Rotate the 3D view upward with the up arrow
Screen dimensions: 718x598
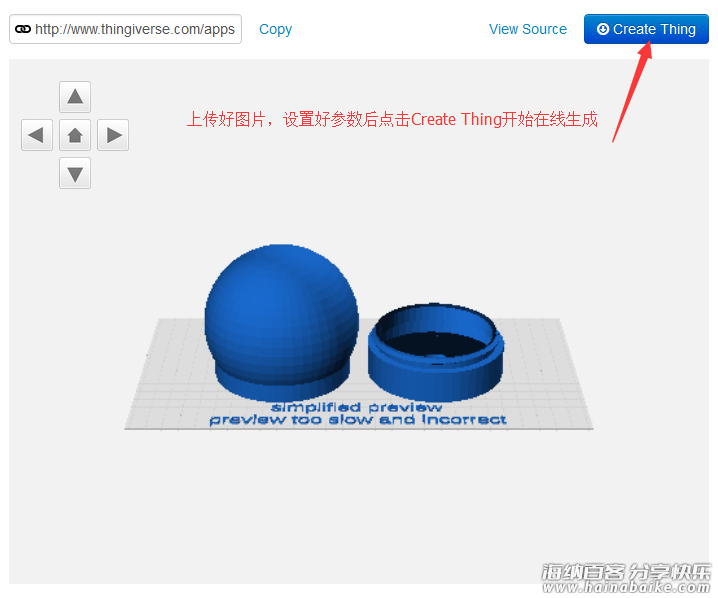tap(75, 97)
